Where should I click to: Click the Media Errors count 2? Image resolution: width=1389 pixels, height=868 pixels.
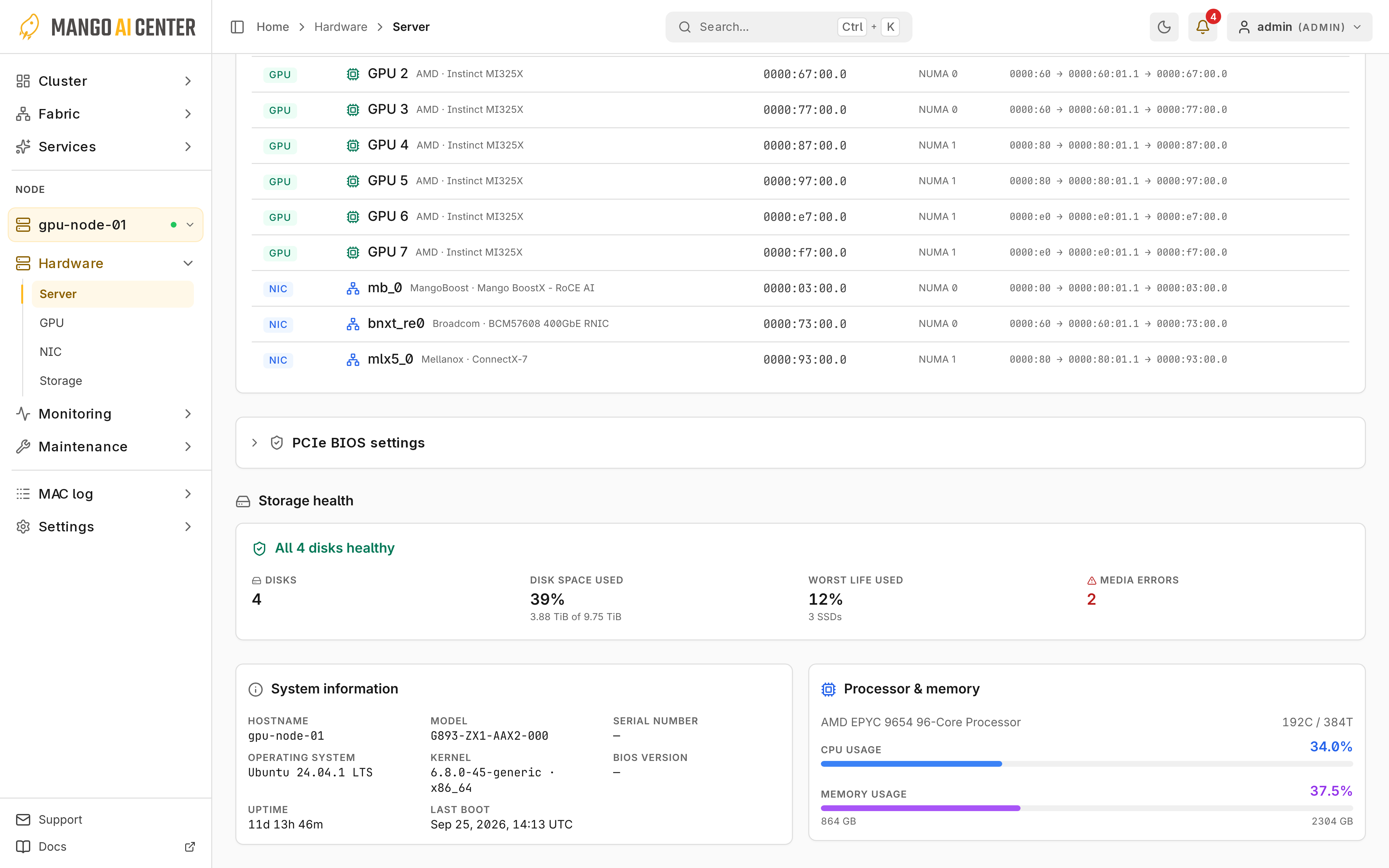(x=1092, y=599)
